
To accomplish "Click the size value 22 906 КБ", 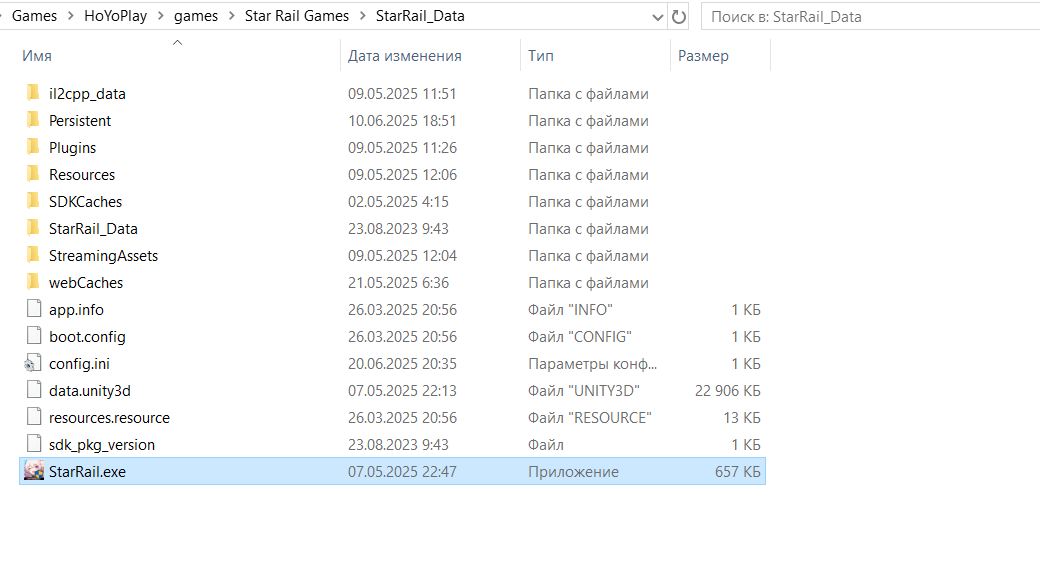I will point(728,391).
